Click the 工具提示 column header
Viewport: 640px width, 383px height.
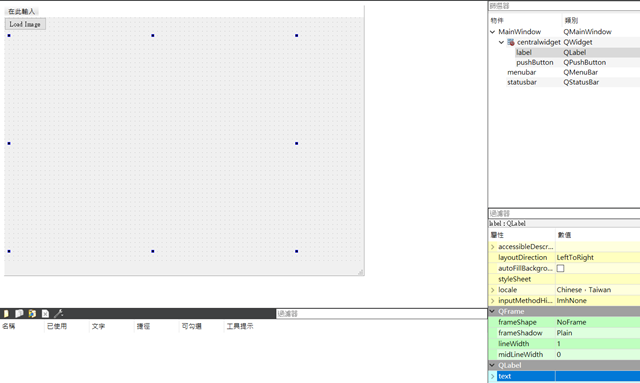(240, 326)
